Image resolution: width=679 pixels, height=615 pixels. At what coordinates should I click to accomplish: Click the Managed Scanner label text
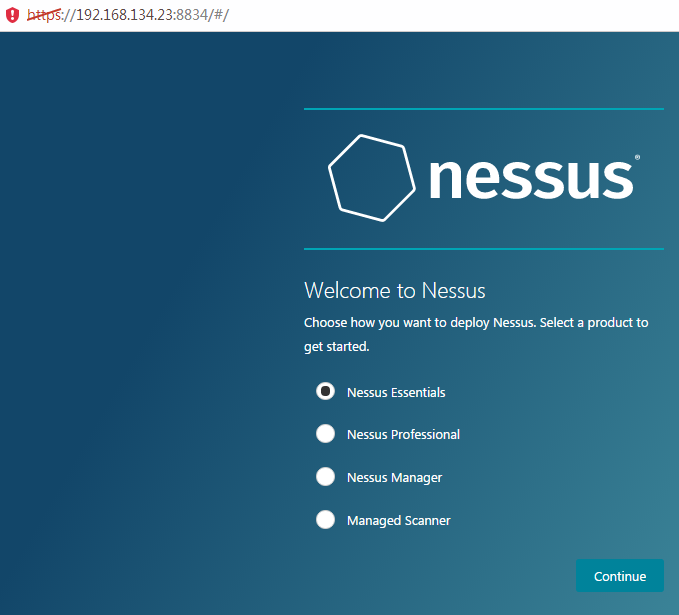pos(398,521)
